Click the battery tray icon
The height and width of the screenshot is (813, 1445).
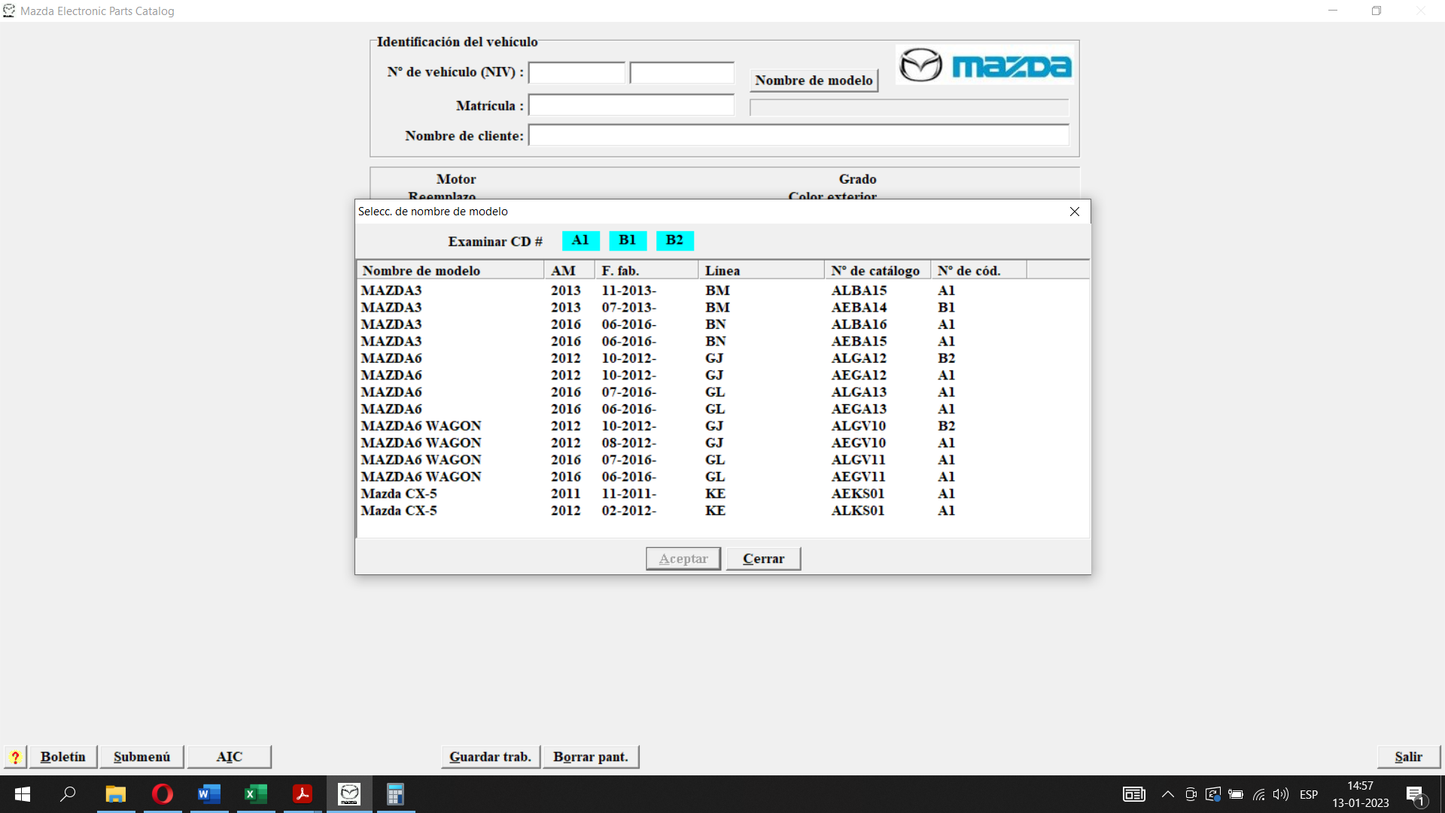(1236, 795)
